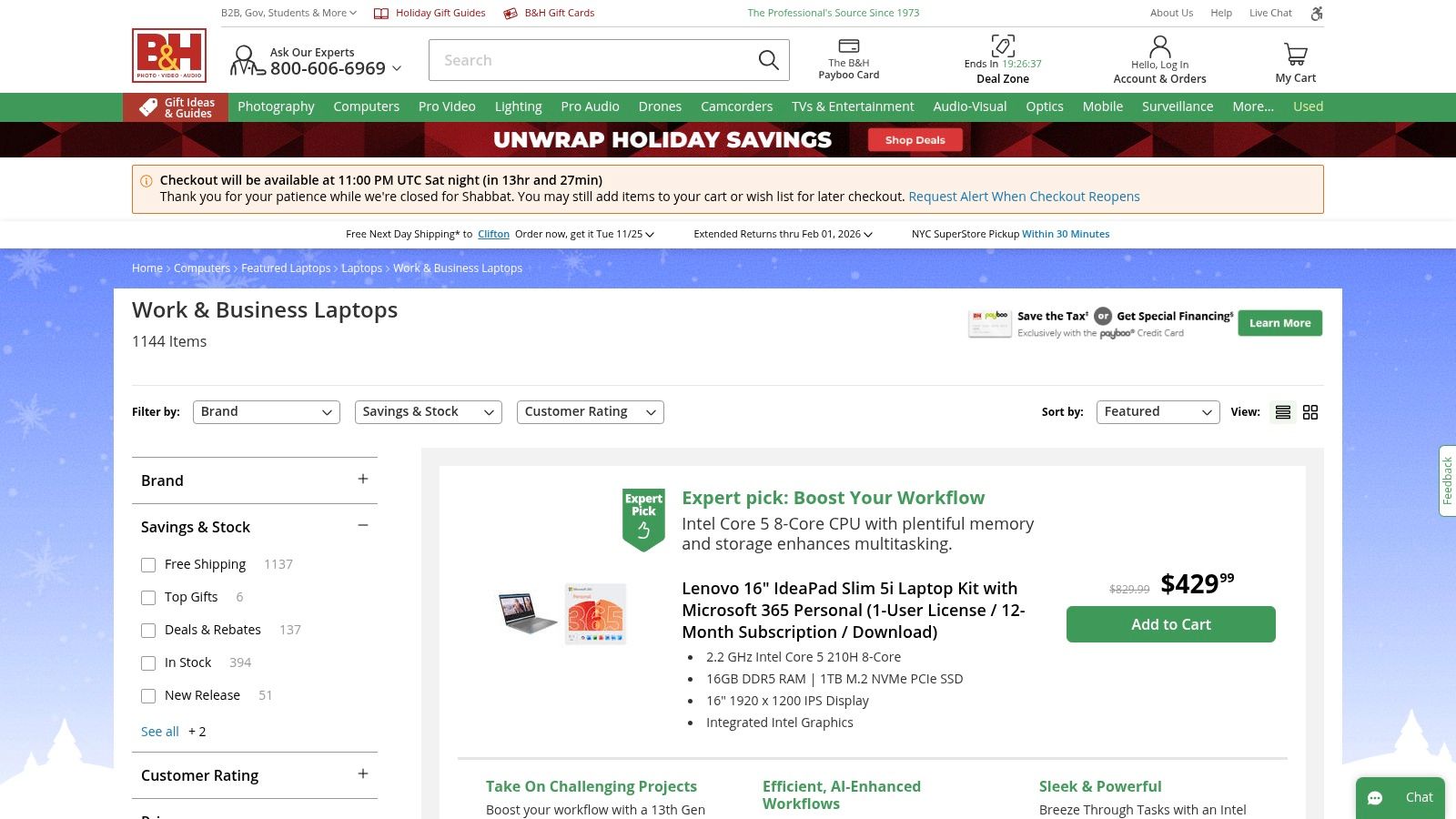Open the More... menu
Image resolution: width=1456 pixels, height=819 pixels.
(x=1253, y=106)
